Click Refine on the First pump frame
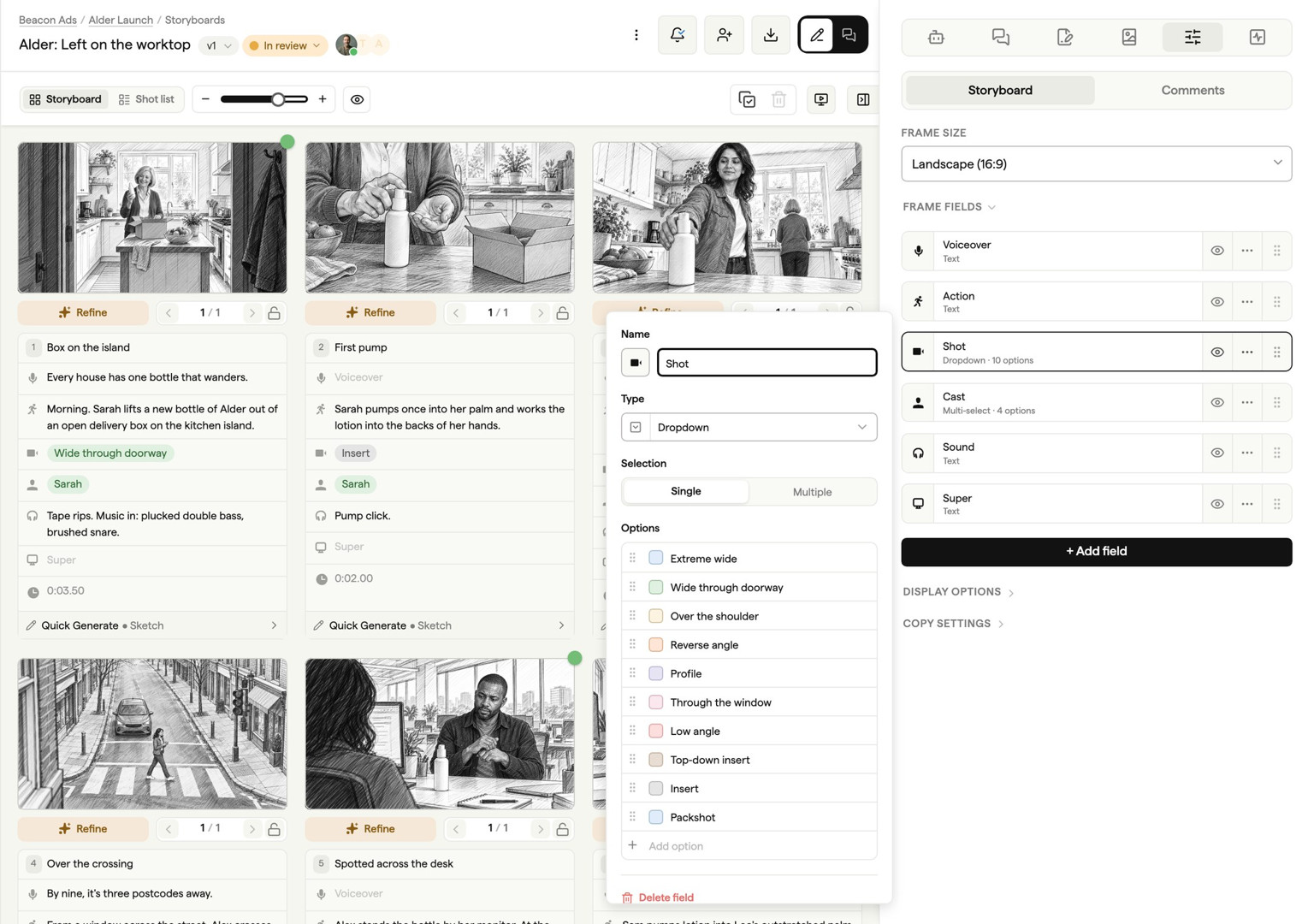This screenshot has height=924, width=1314. click(x=370, y=313)
